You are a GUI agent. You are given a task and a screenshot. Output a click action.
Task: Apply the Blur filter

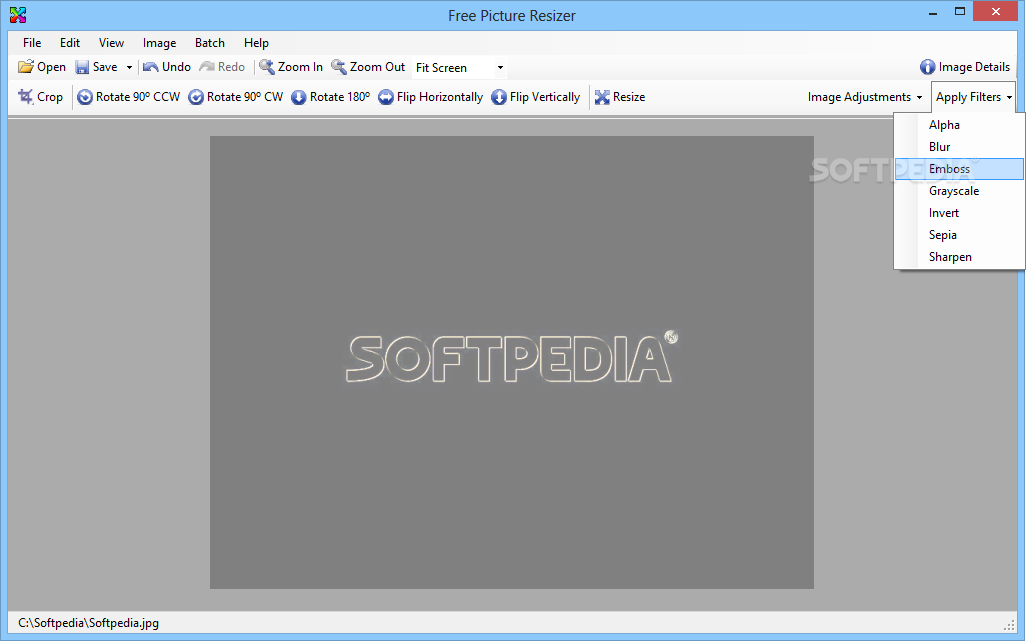pyautogui.click(x=959, y=147)
